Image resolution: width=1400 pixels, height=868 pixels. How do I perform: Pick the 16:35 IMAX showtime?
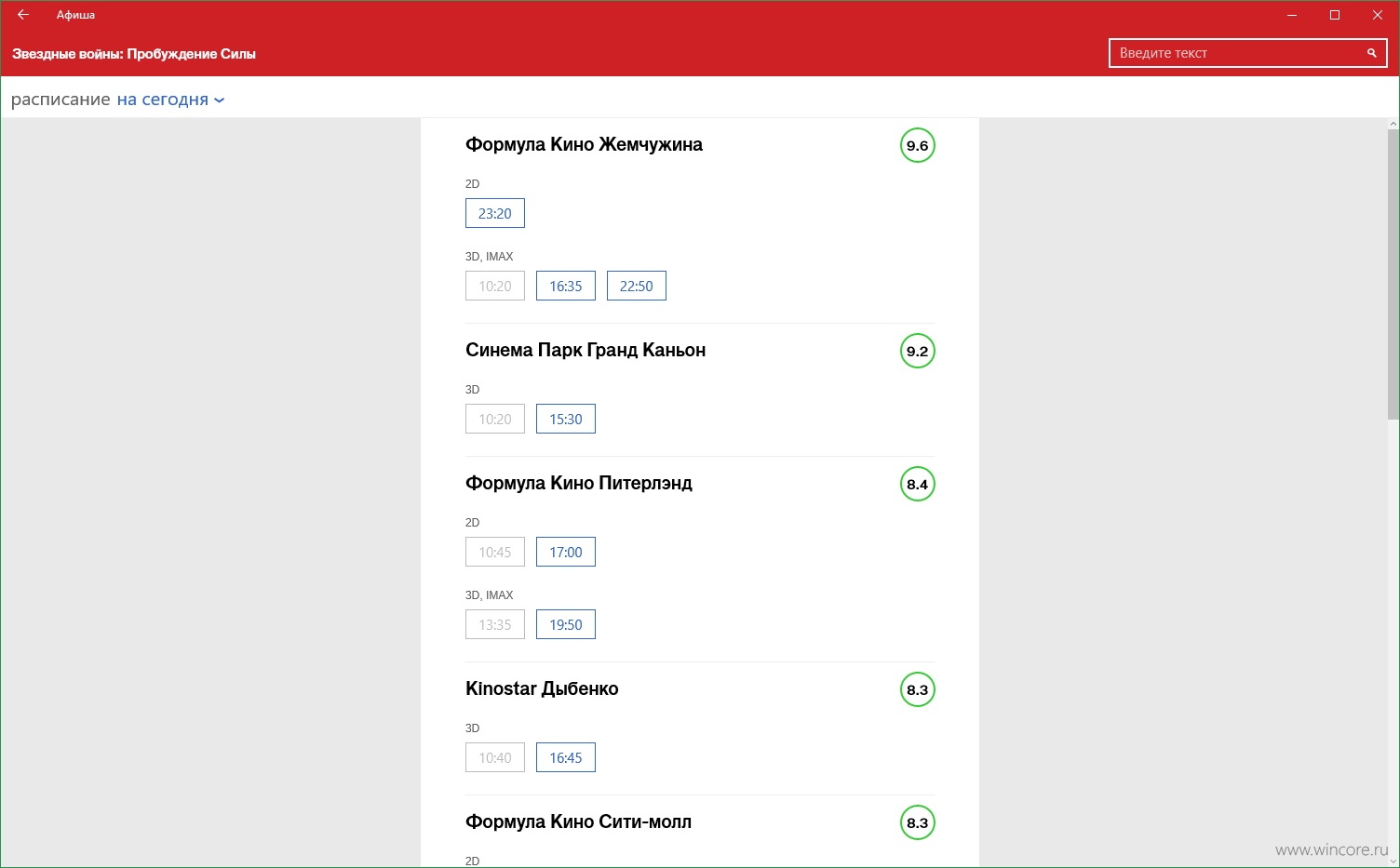566,286
